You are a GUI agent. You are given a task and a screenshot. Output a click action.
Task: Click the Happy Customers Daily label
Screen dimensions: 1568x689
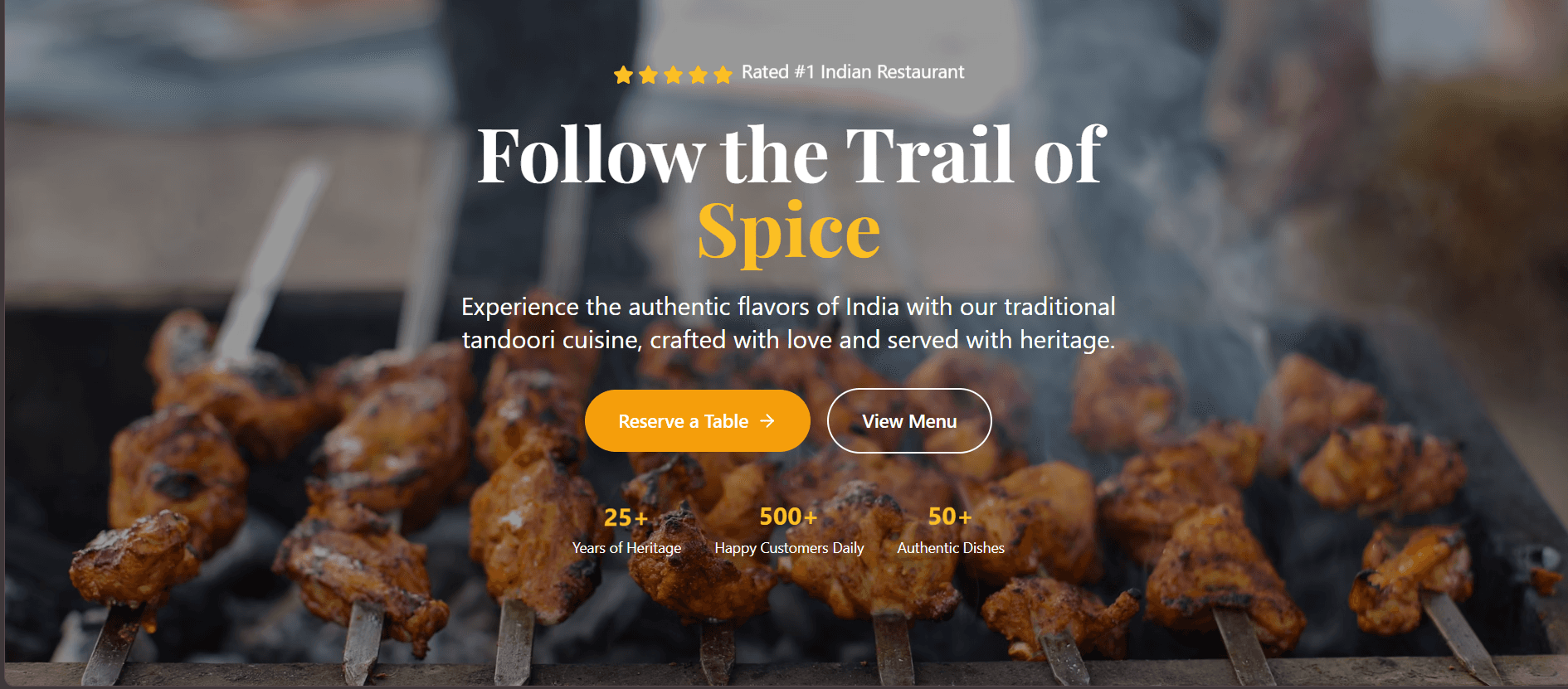tap(789, 548)
